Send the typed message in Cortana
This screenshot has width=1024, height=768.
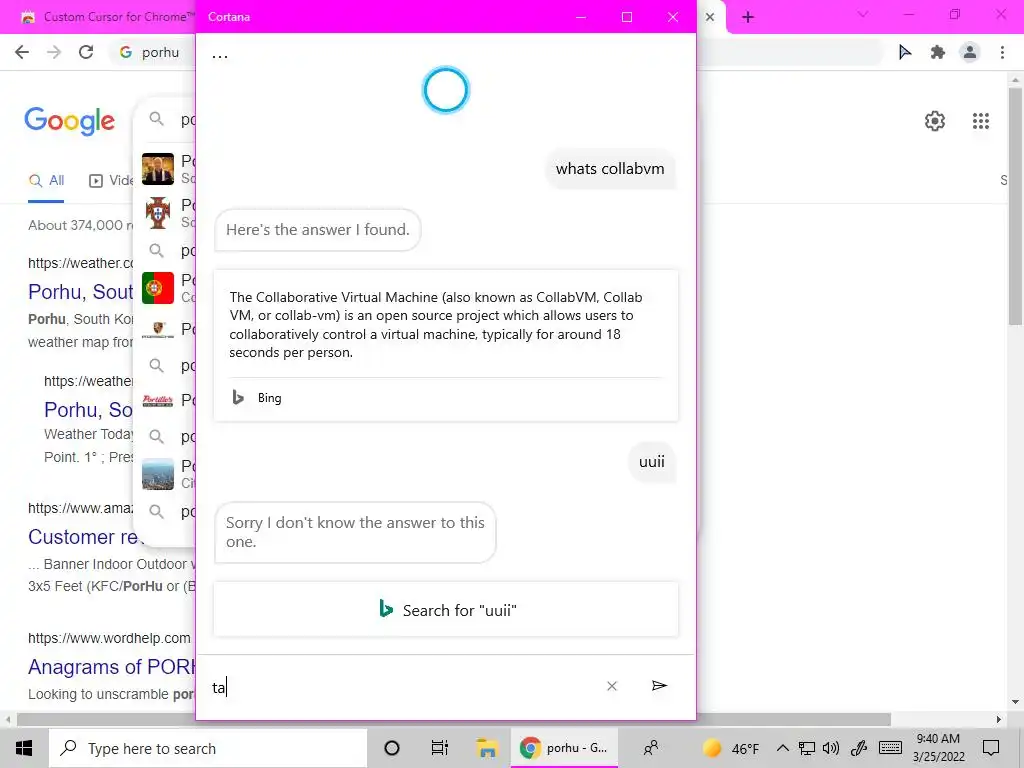[659, 686]
